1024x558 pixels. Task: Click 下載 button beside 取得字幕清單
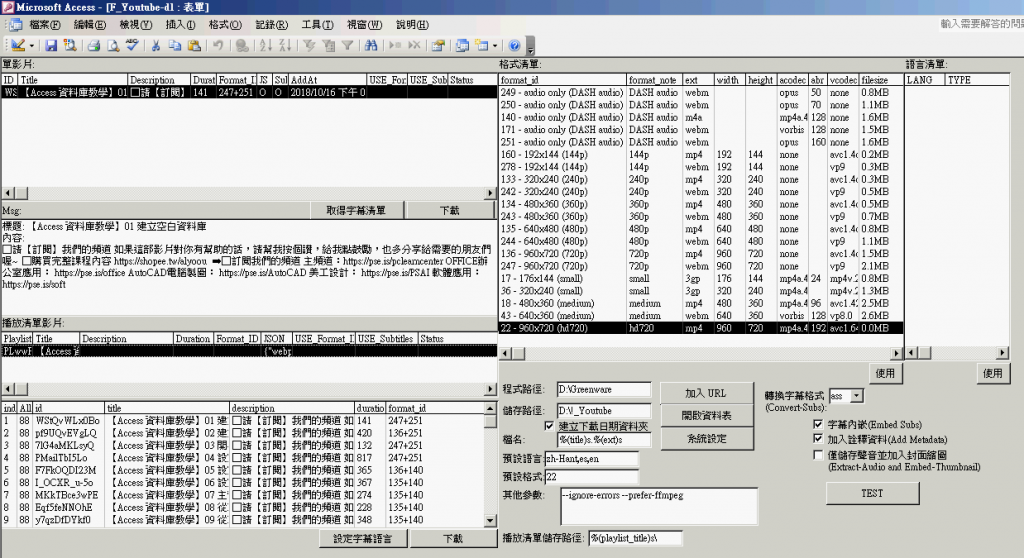click(x=449, y=210)
